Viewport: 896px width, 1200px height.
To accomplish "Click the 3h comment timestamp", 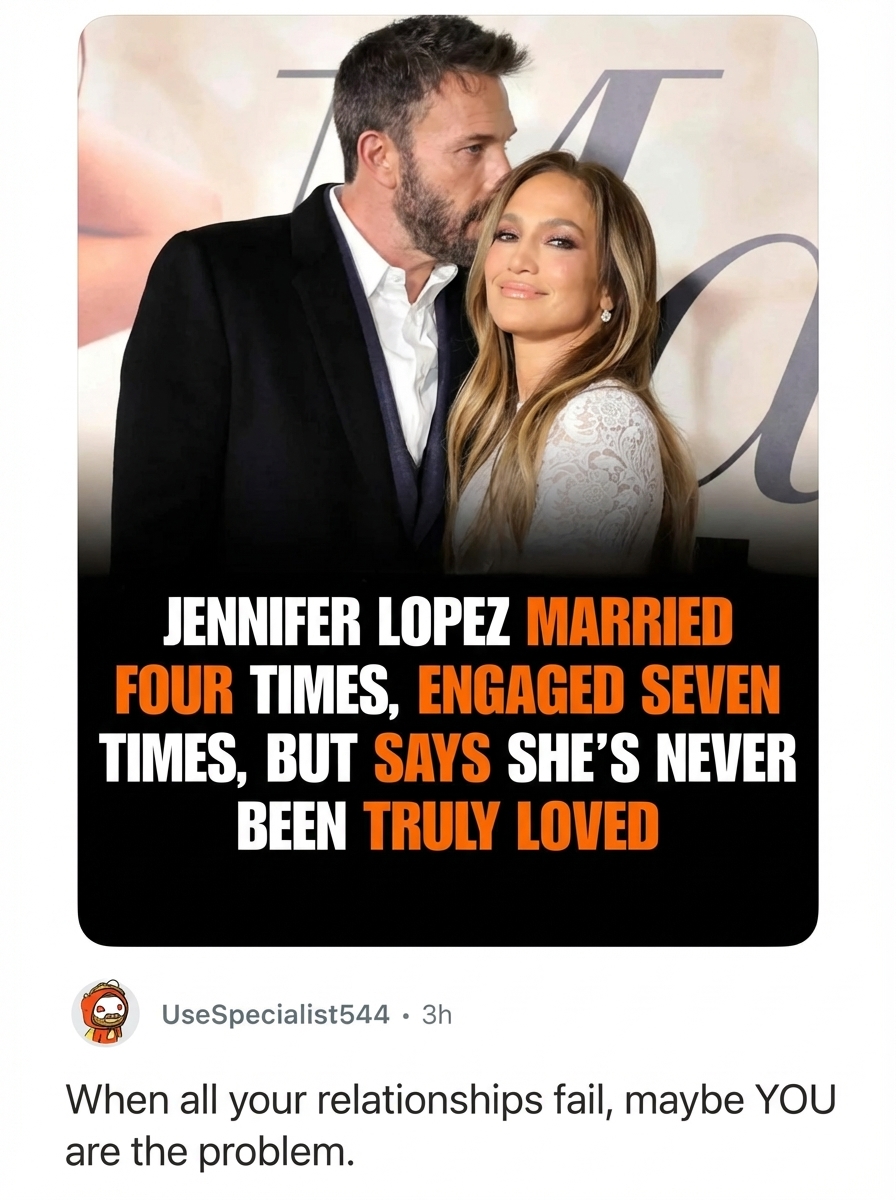I will (437, 1014).
